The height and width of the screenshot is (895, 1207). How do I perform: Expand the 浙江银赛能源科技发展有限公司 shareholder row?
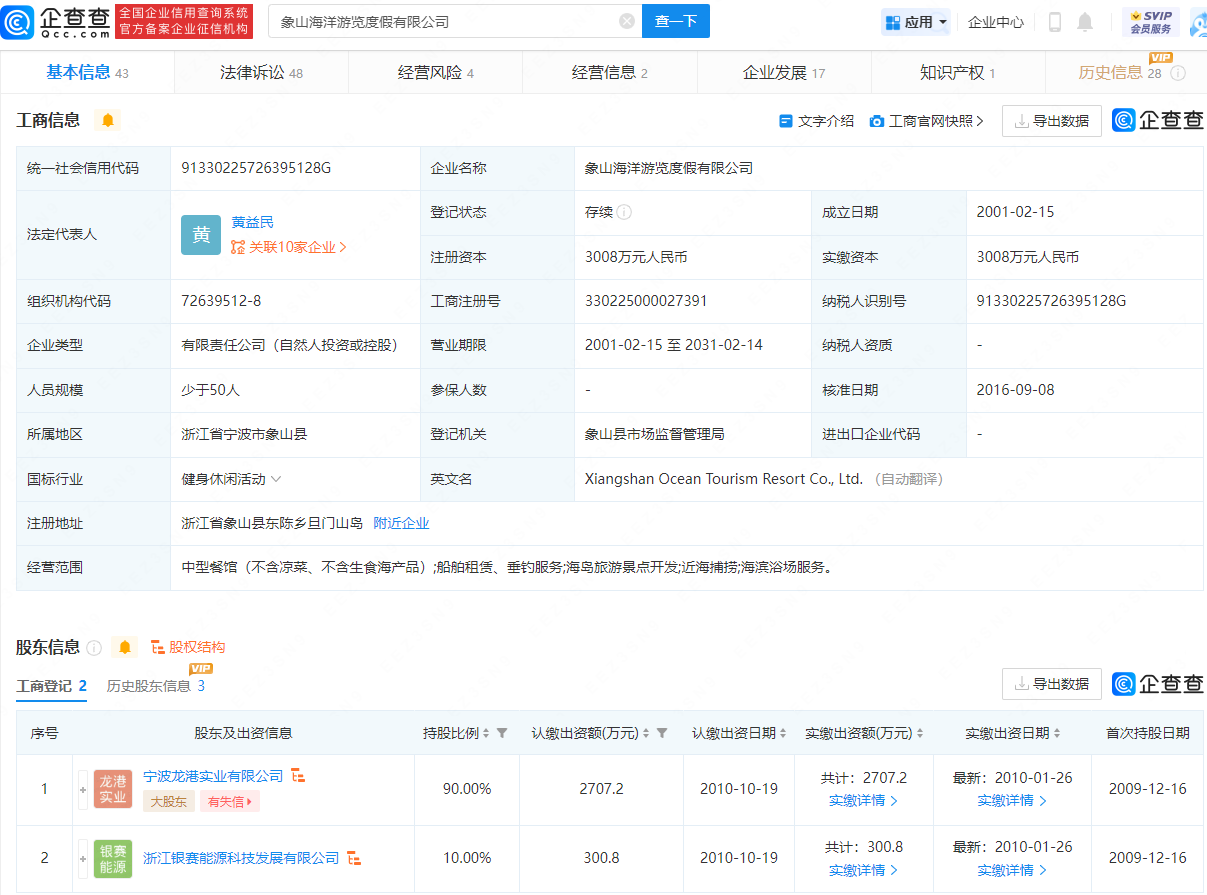(84, 859)
